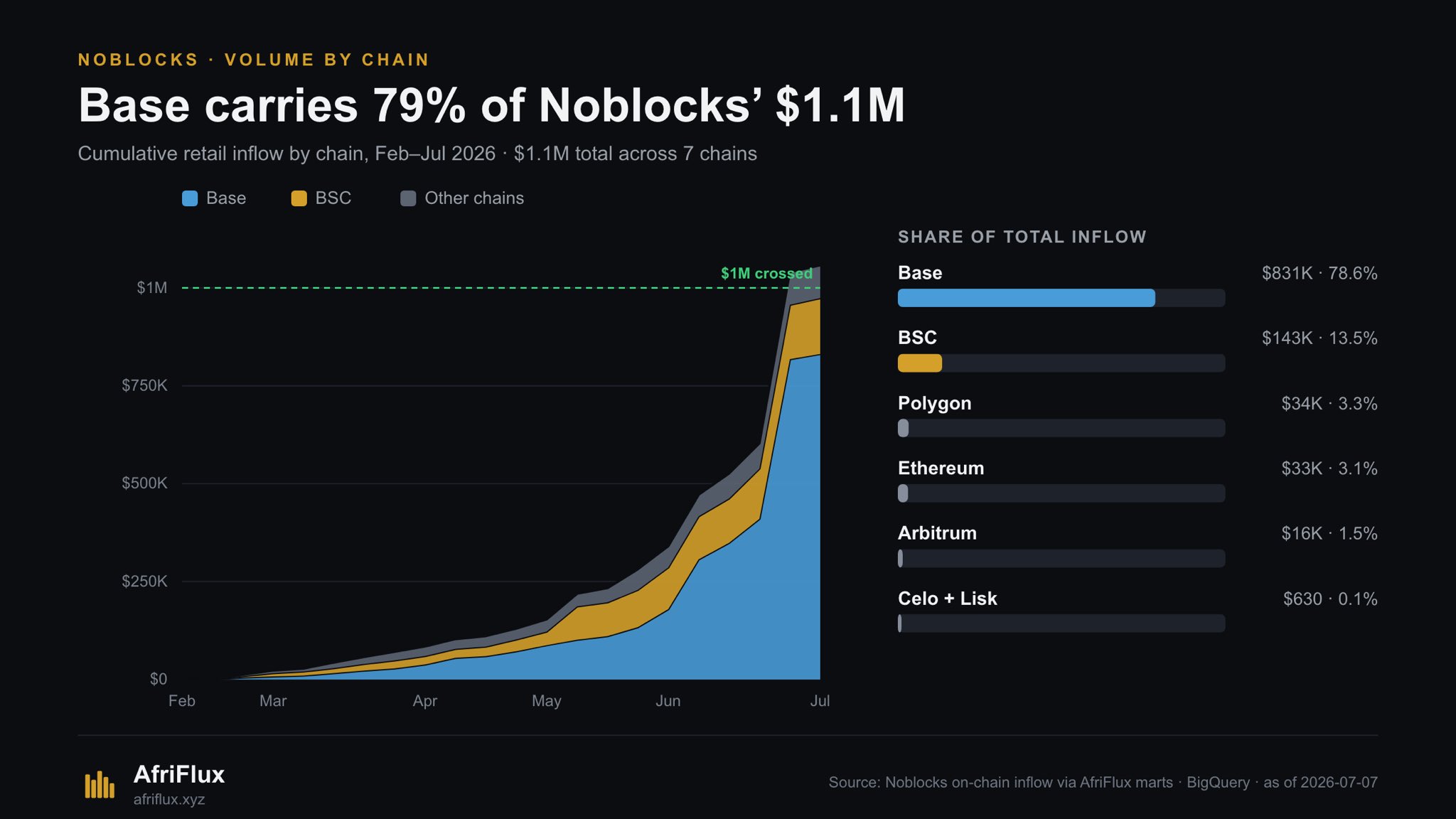Click the gray Other chains legend swatch
Image resolution: width=1456 pixels, height=819 pixels.
coord(408,198)
